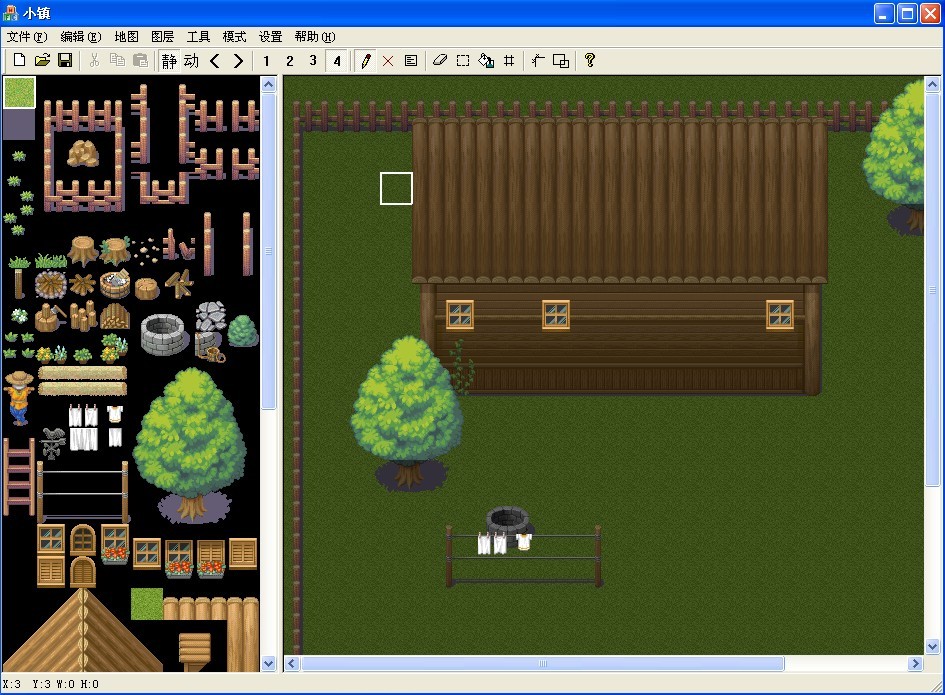Click the overlapping windows icon
945x695 pixels.
pos(561,60)
